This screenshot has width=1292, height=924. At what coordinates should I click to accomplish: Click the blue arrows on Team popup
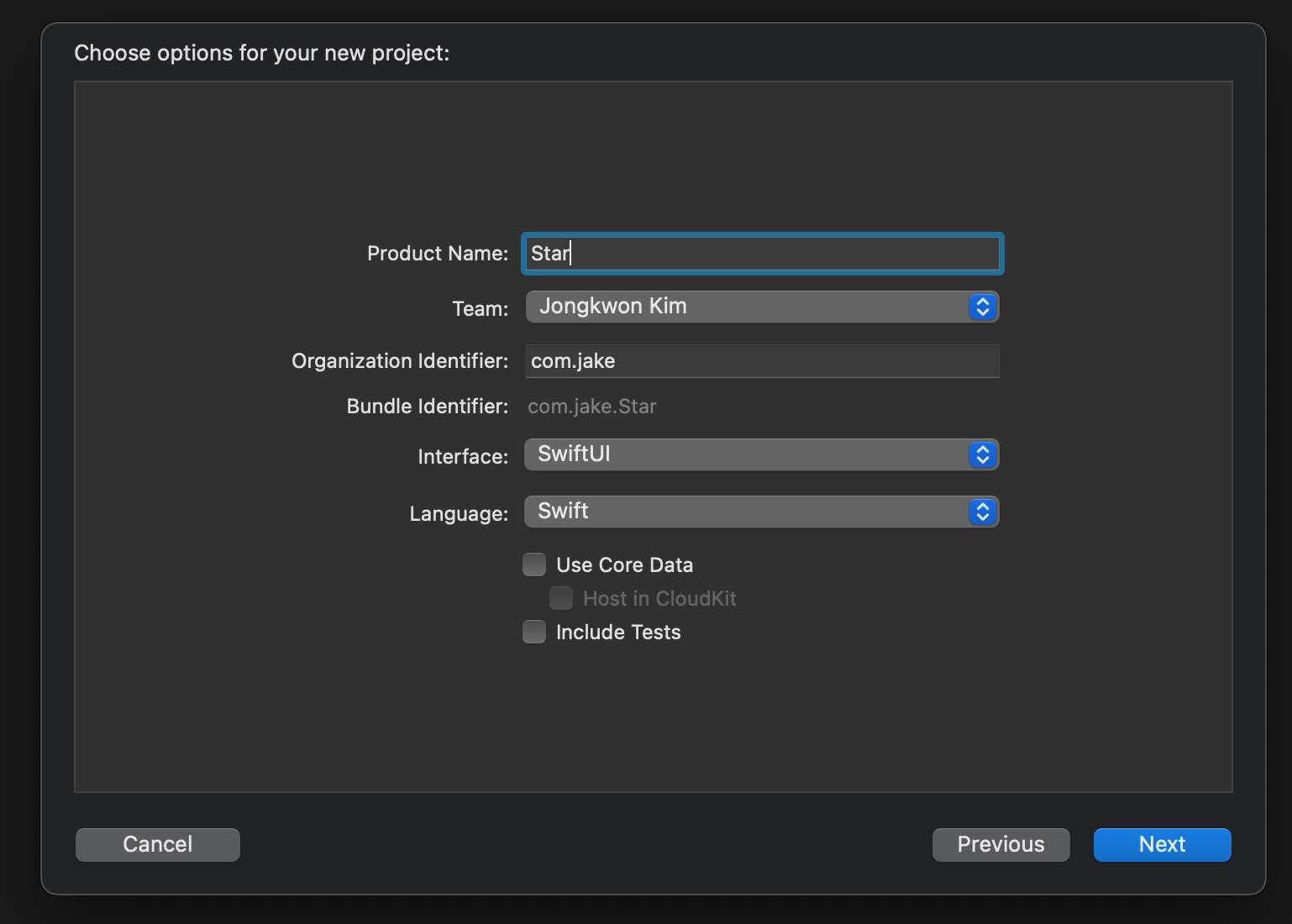(982, 307)
